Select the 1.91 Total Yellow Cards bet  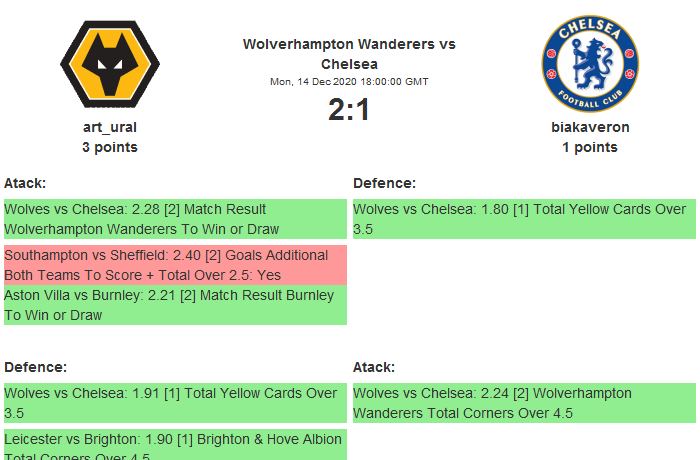point(175,403)
